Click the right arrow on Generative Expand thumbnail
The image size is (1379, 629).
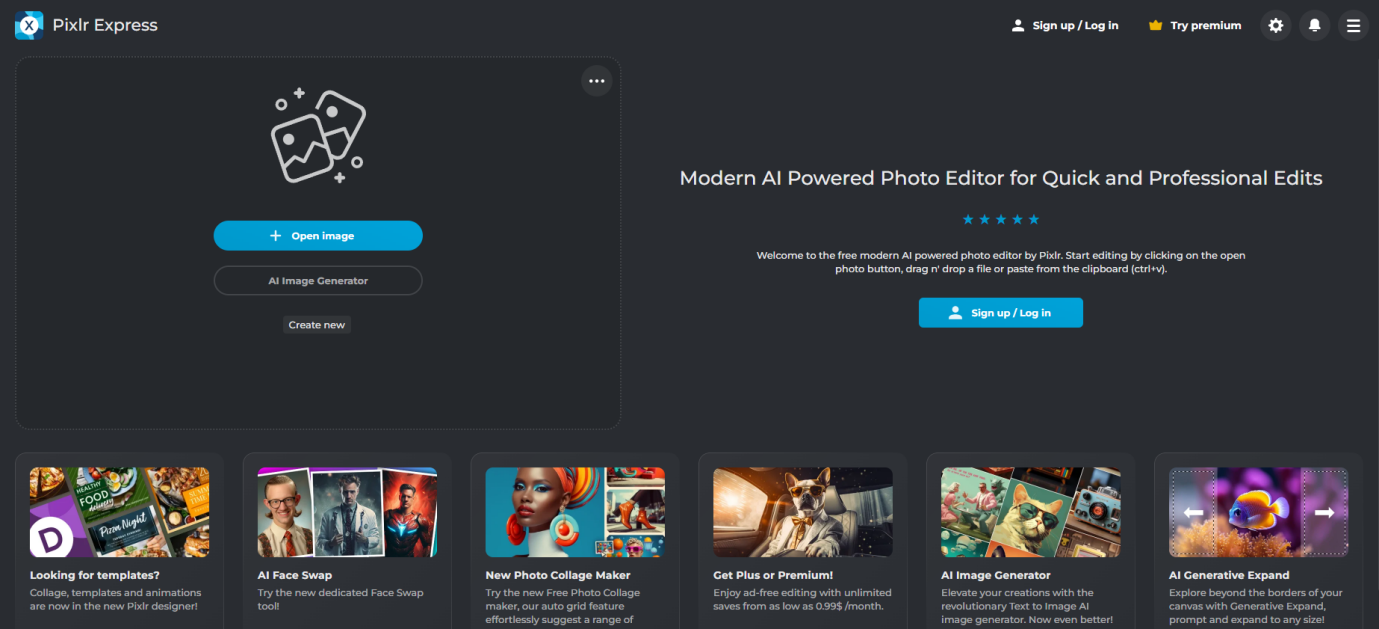pyautogui.click(x=1324, y=512)
